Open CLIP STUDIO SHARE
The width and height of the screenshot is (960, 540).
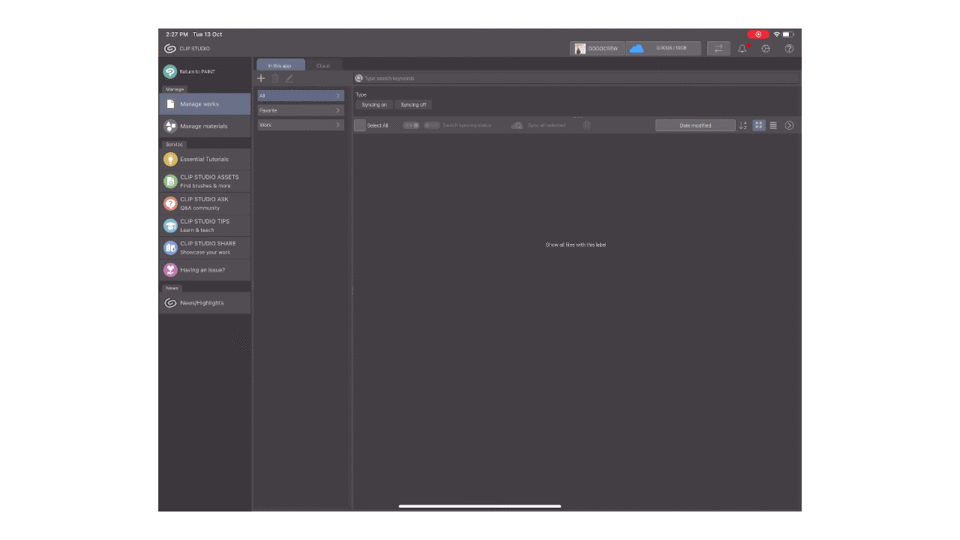(x=205, y=247)
